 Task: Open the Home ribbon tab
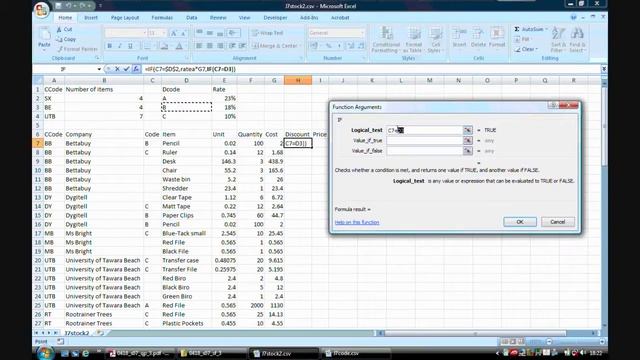(65, 18)
